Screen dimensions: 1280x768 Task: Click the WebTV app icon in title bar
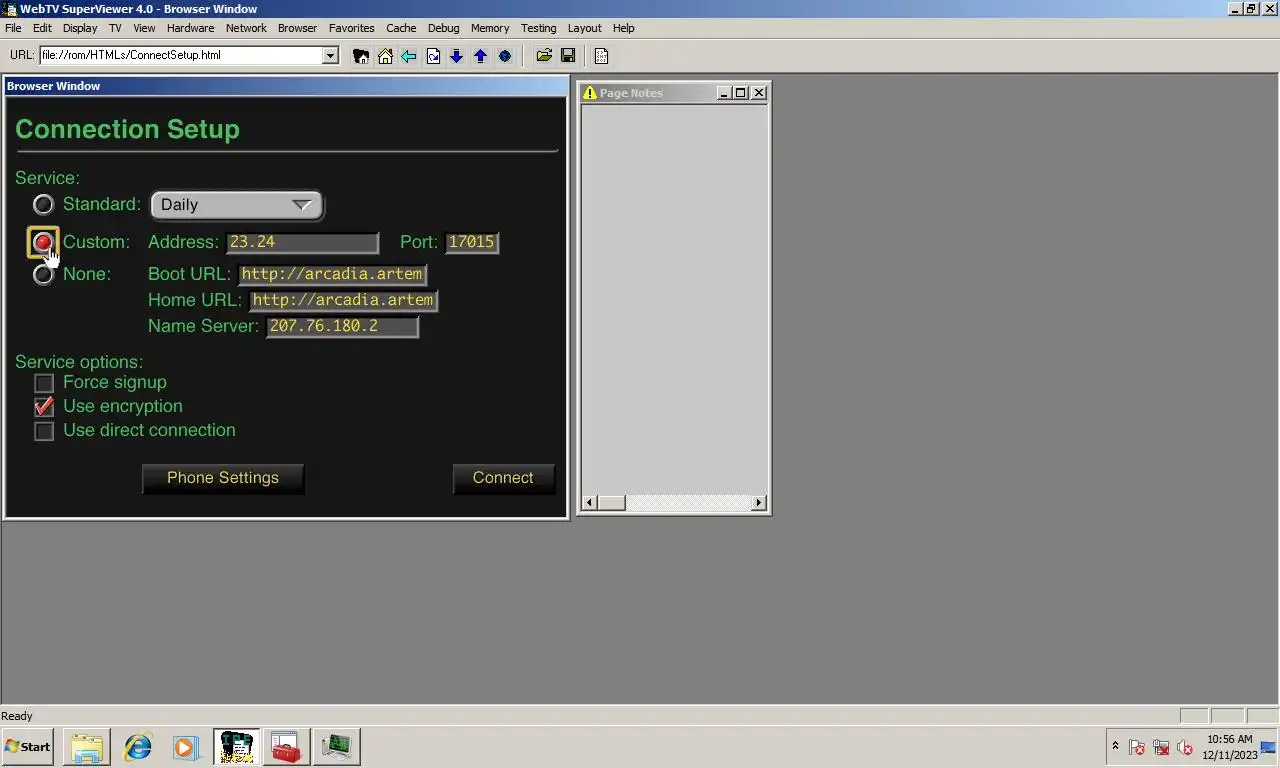click(9, 9)
